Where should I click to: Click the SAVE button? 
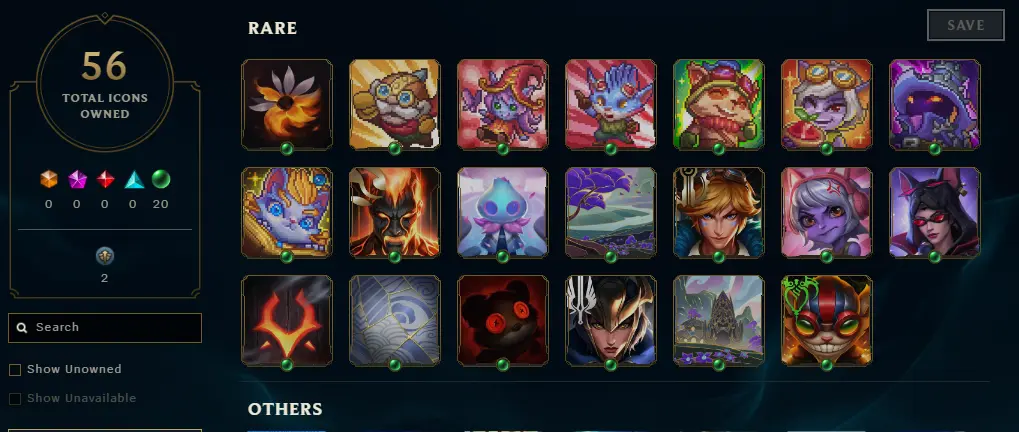965,25
